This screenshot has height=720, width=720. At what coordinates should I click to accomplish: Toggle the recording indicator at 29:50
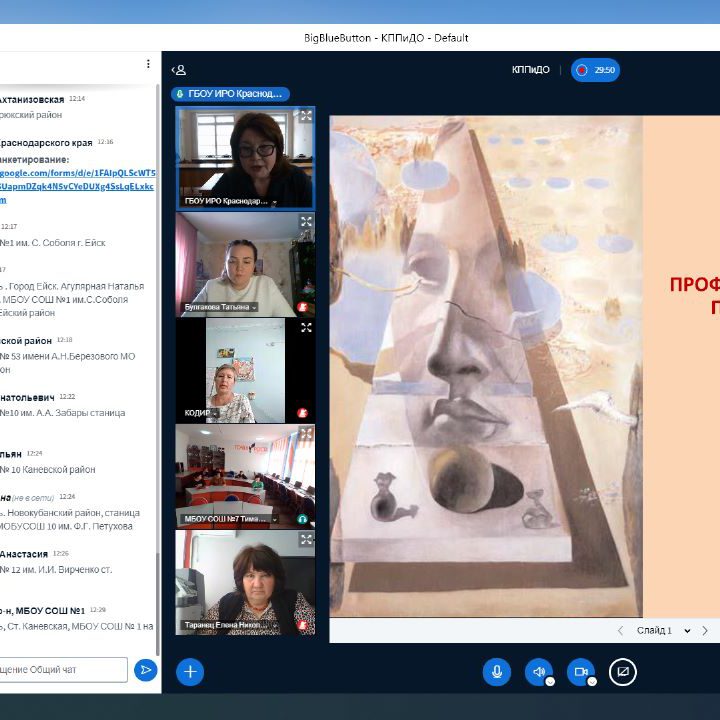pos(596,70)
